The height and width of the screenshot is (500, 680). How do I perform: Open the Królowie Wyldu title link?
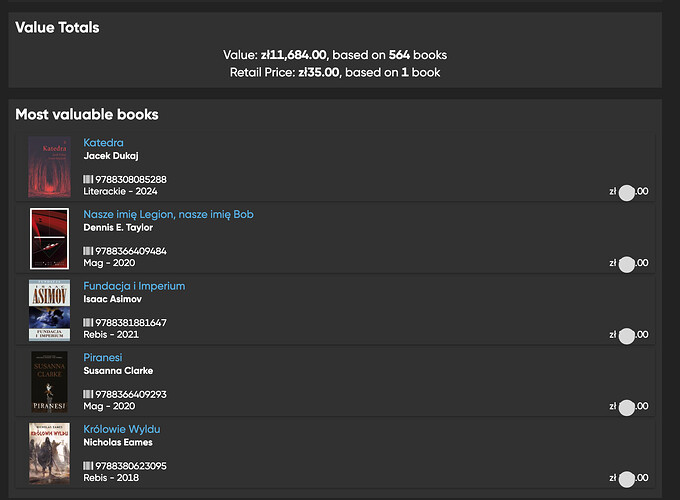(x=121, y=429)
